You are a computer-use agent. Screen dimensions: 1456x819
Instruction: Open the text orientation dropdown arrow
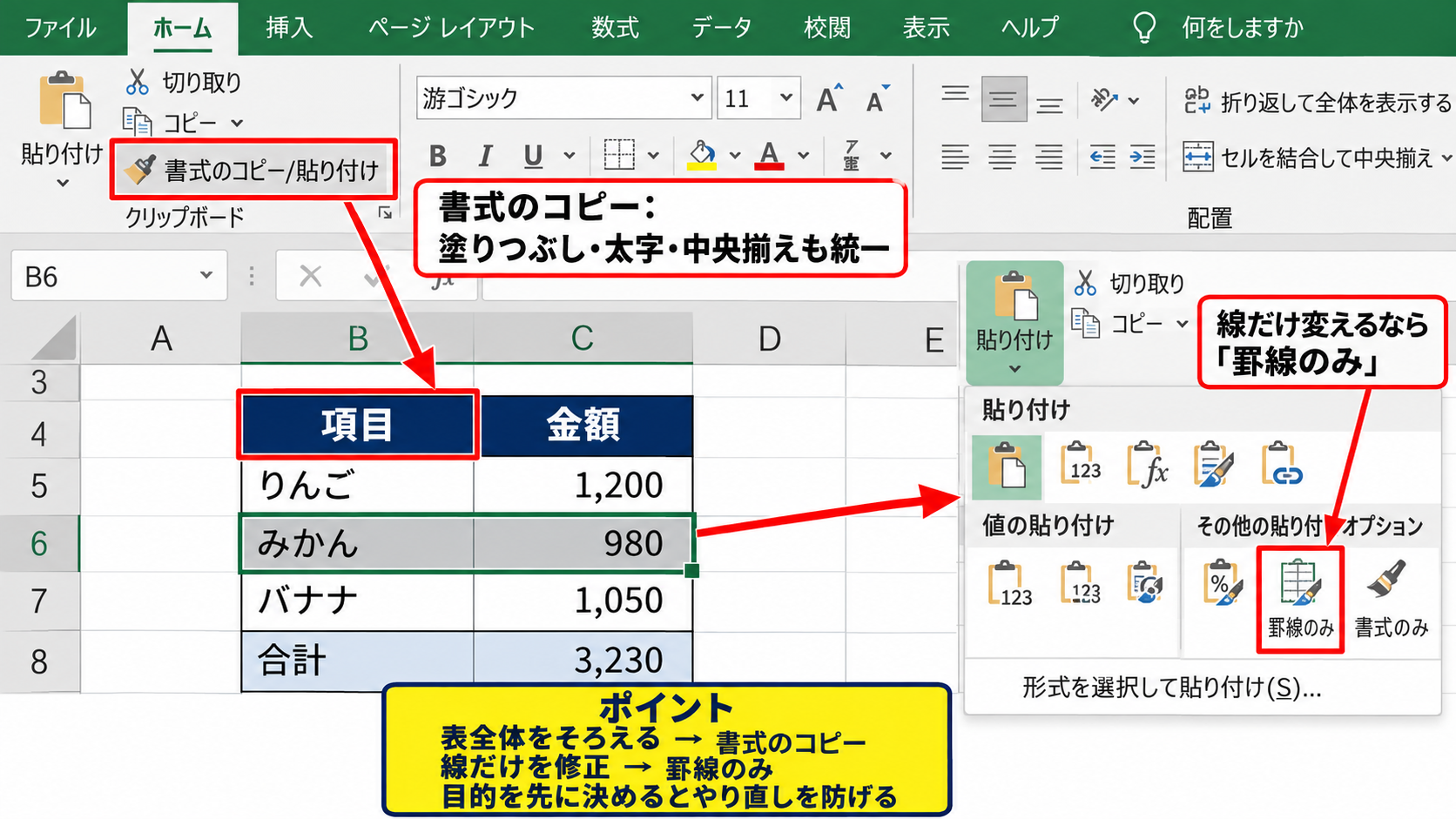click(1134, 101)
